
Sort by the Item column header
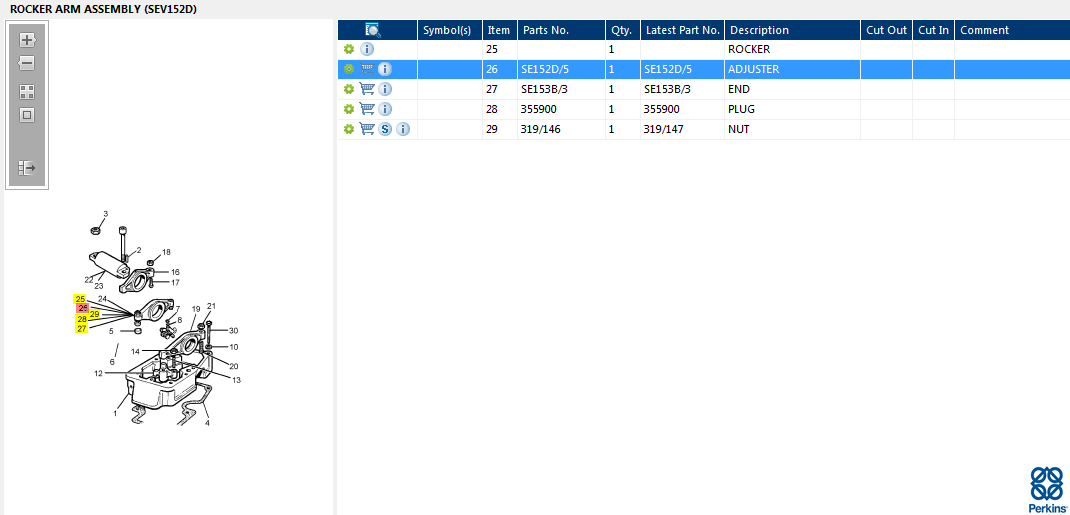click(x=500, y=30)
